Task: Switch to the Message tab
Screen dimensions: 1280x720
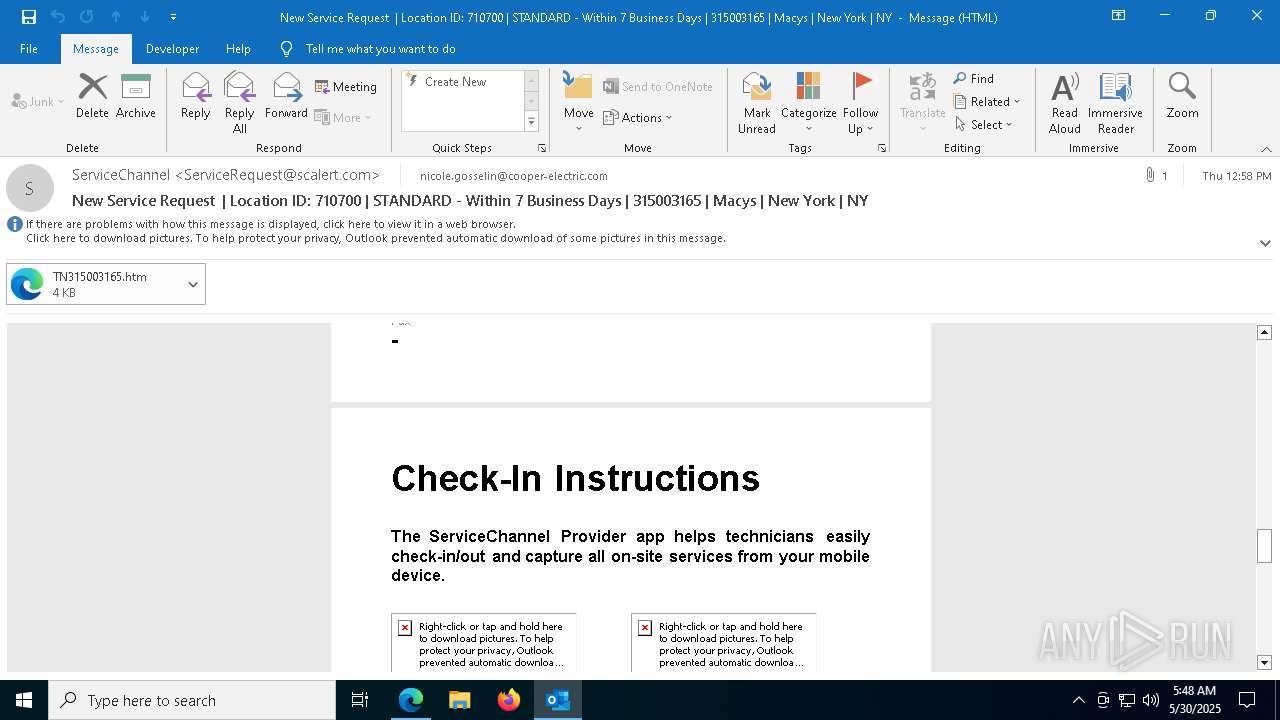Action: (96, 49)
